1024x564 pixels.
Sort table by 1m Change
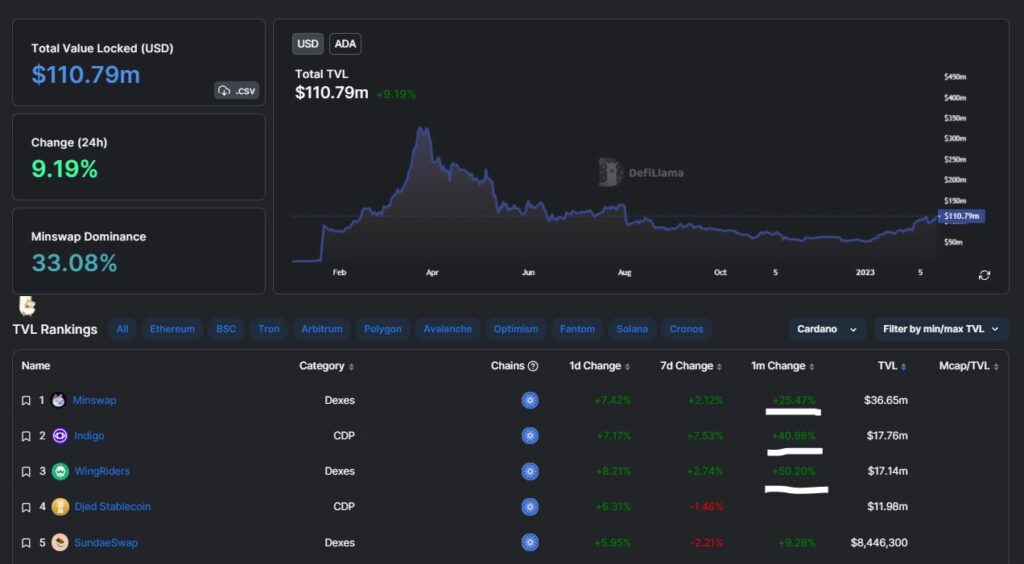(x=782, y=366)
